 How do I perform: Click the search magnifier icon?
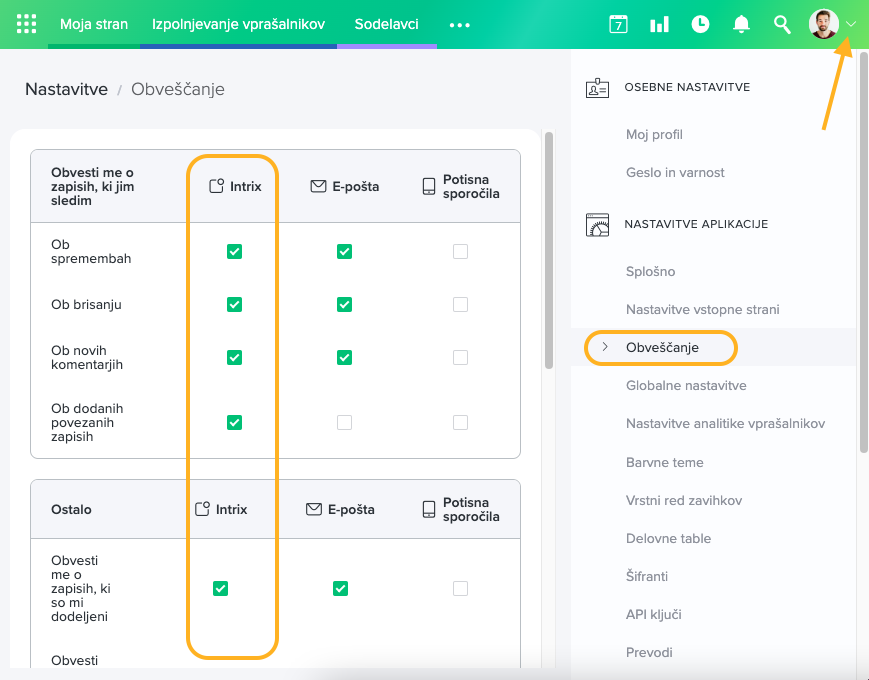782,24
